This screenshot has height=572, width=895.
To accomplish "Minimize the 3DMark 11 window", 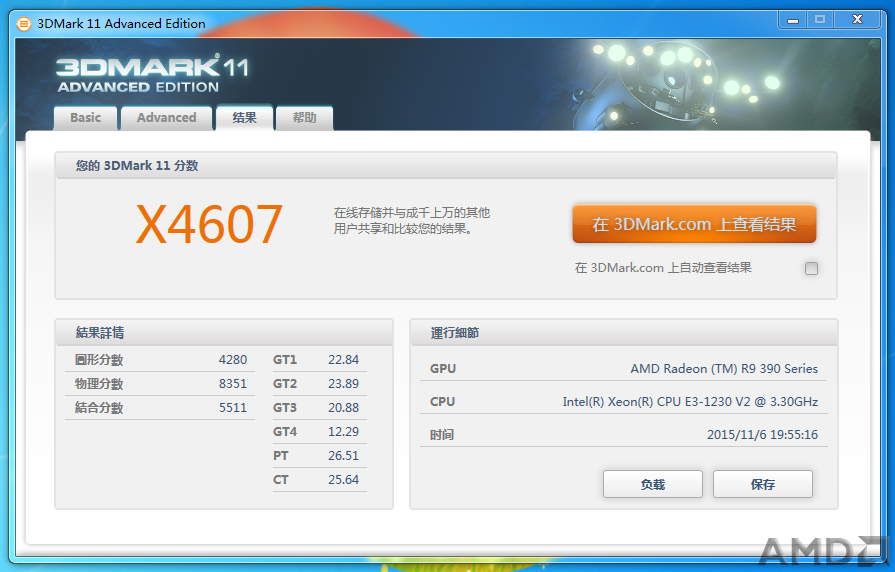I will (793, 20).
